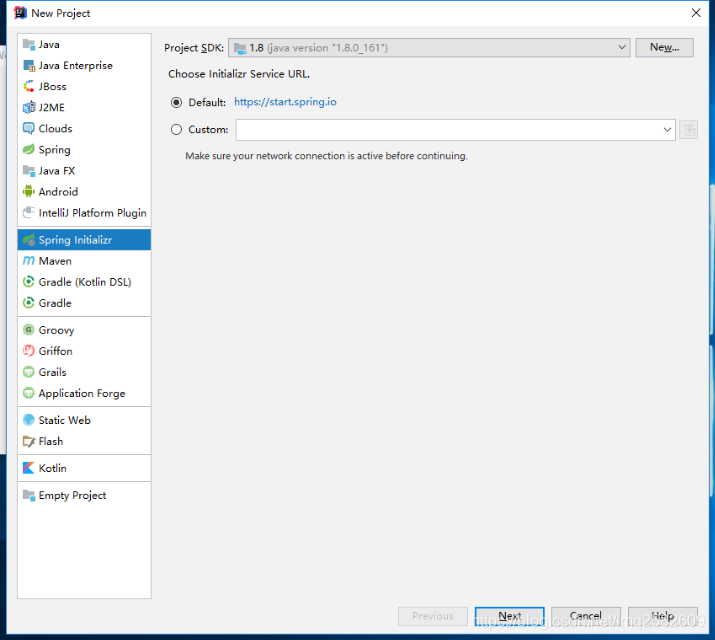Click the Griffon icon
The width and height of the screenshot is (715, 640).
tap(29, 351)
